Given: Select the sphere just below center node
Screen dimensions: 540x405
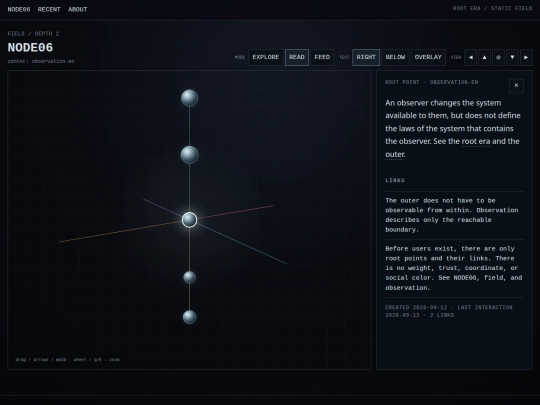Looking at the screenshot, I should click(x=189, y=277).
